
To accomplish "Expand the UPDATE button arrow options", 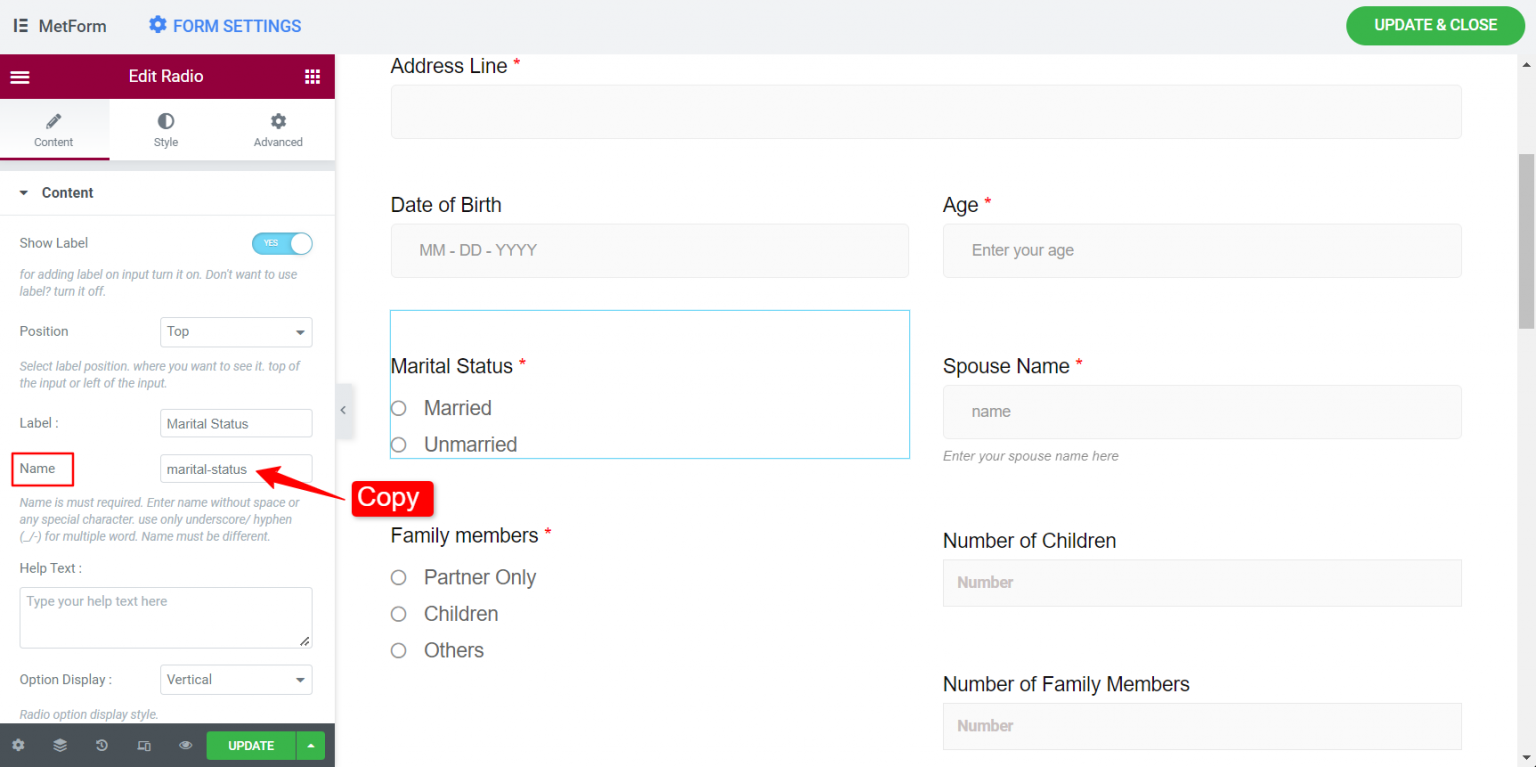I will [x=310, y=745].
